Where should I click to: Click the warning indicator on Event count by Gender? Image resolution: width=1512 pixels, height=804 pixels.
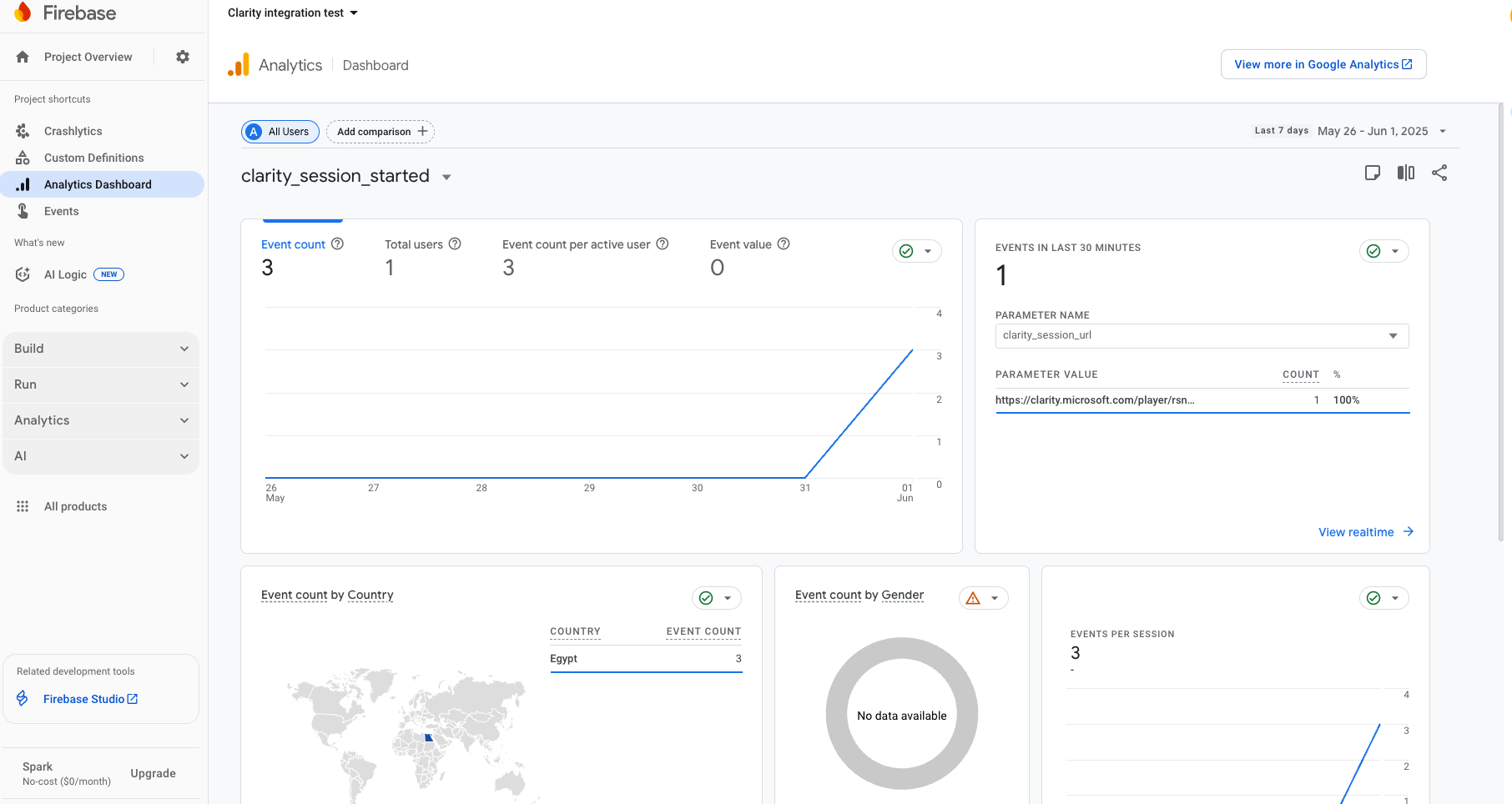[x=974, y=598]
